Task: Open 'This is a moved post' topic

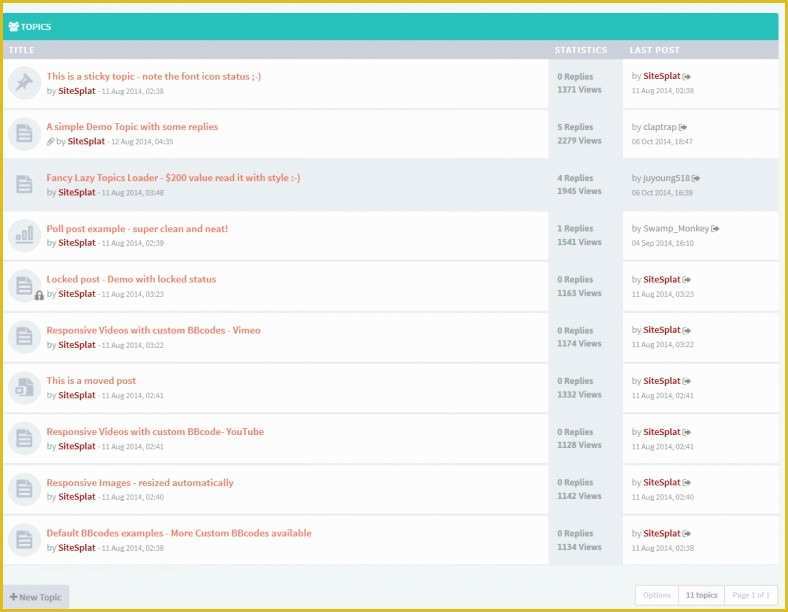Action: pyautogui.click(x=91, y=381)
